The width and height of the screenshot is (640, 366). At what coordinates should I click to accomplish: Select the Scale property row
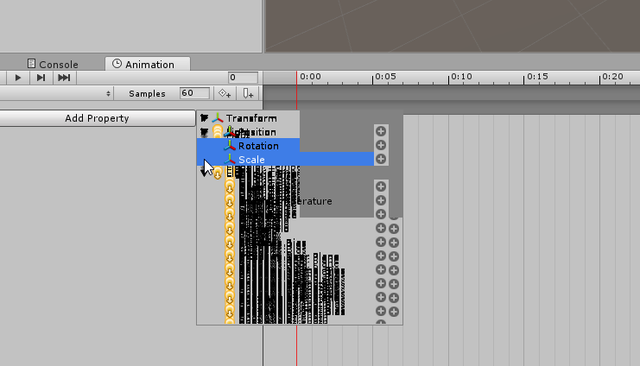pos(285,159)
